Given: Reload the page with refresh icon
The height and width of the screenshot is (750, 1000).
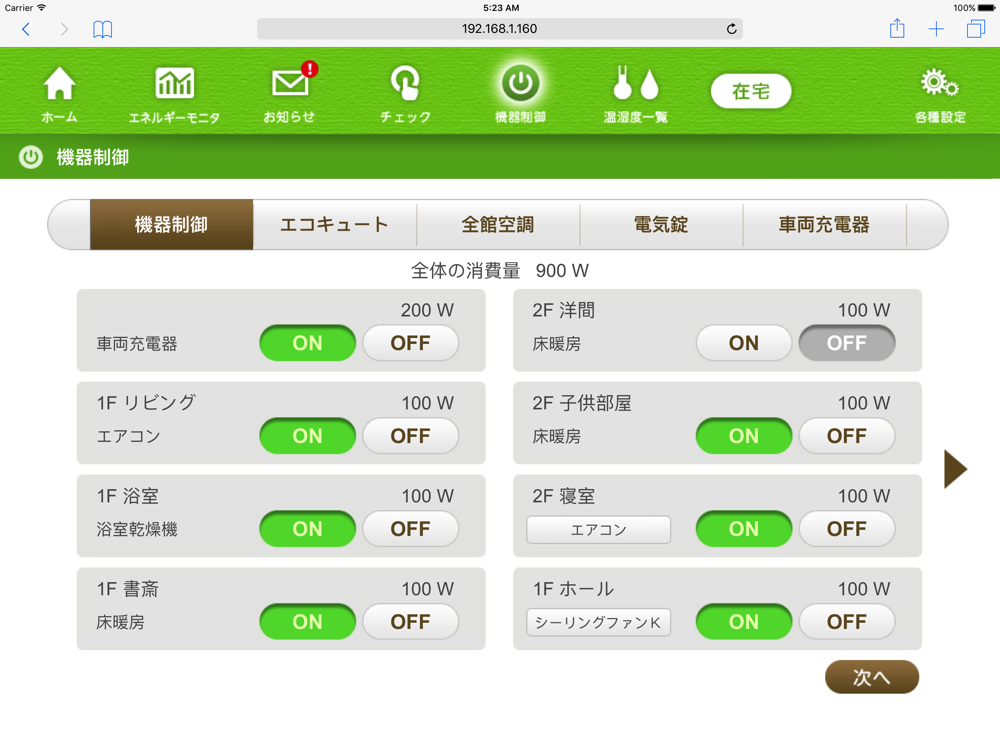Looking at the screenshot, I should [x=732, y=29].
